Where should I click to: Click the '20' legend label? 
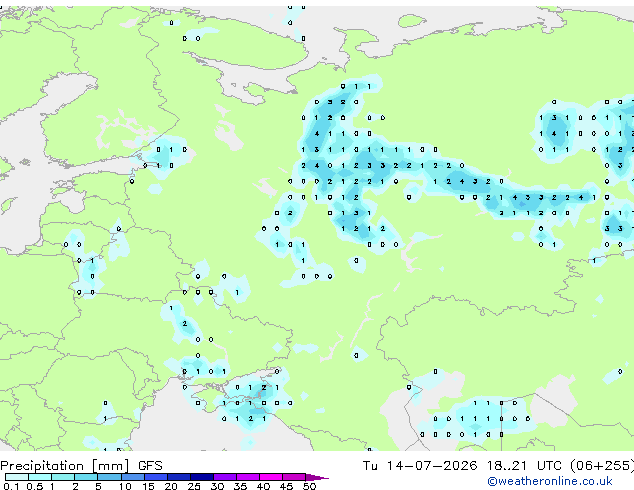click(x=171, y=486)
